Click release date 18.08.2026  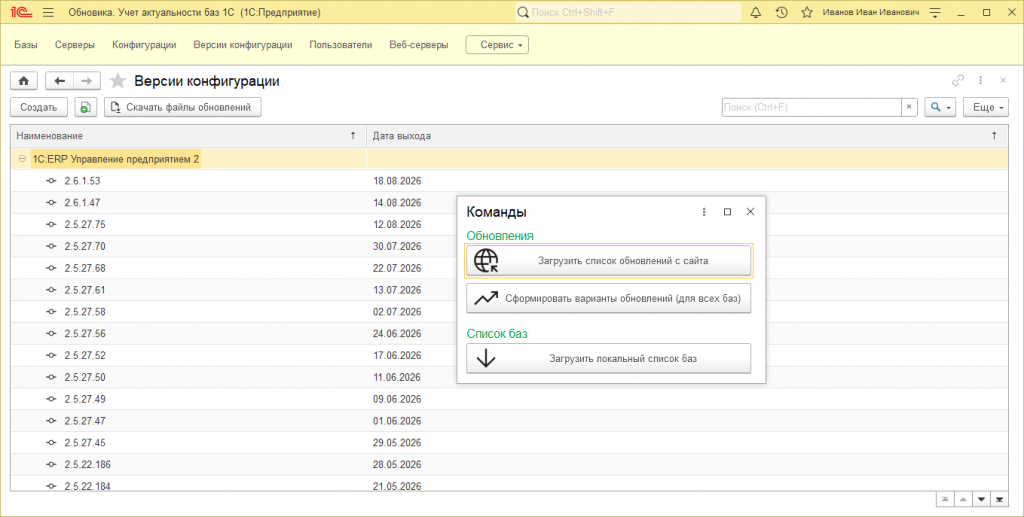(397, 181)
